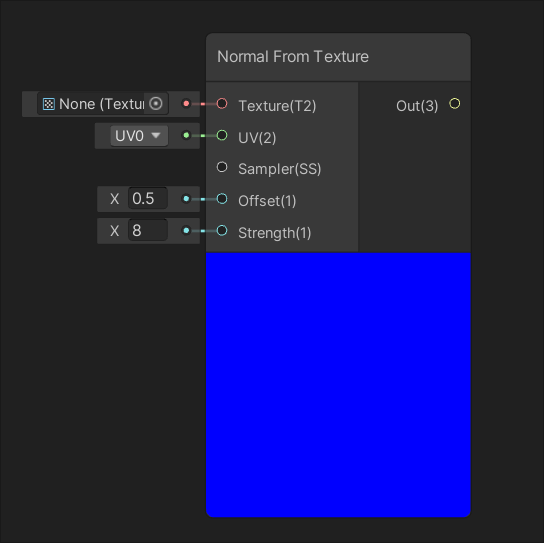The width and height of the screenshot is (544, 543).
Task: Click the UV0 dropdown arrow
Action: tap(156, 135)
